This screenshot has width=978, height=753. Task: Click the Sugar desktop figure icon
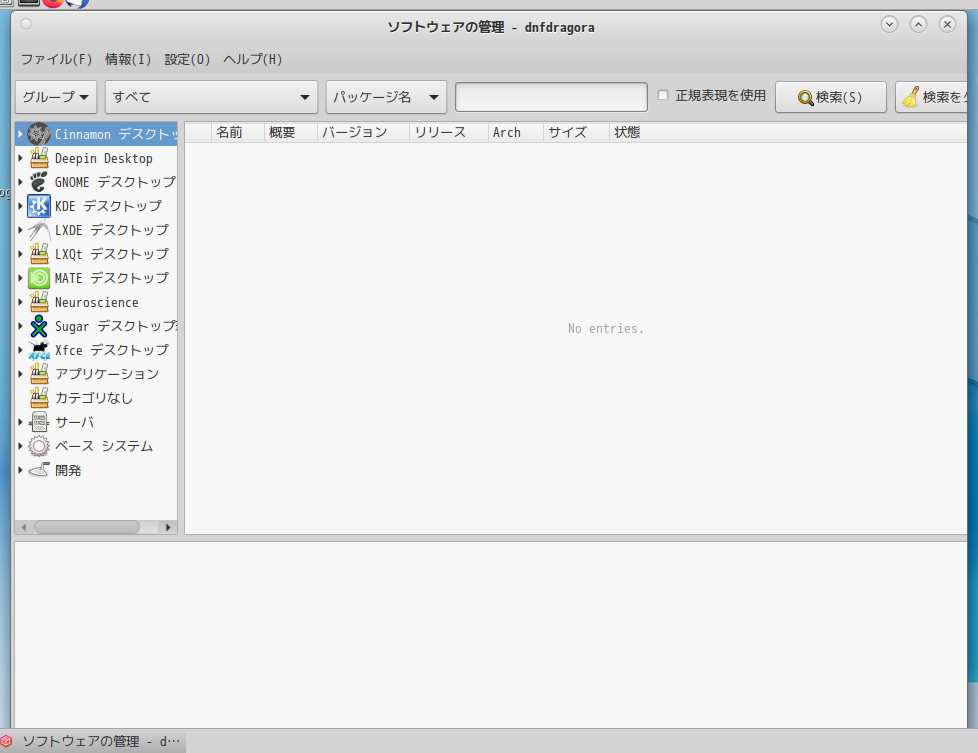39,326
